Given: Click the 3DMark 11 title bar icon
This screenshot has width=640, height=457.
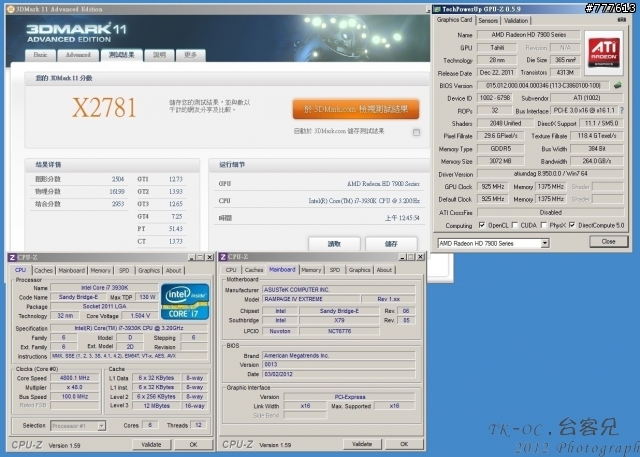Looking at the screenshot, I should click(11, 9).
